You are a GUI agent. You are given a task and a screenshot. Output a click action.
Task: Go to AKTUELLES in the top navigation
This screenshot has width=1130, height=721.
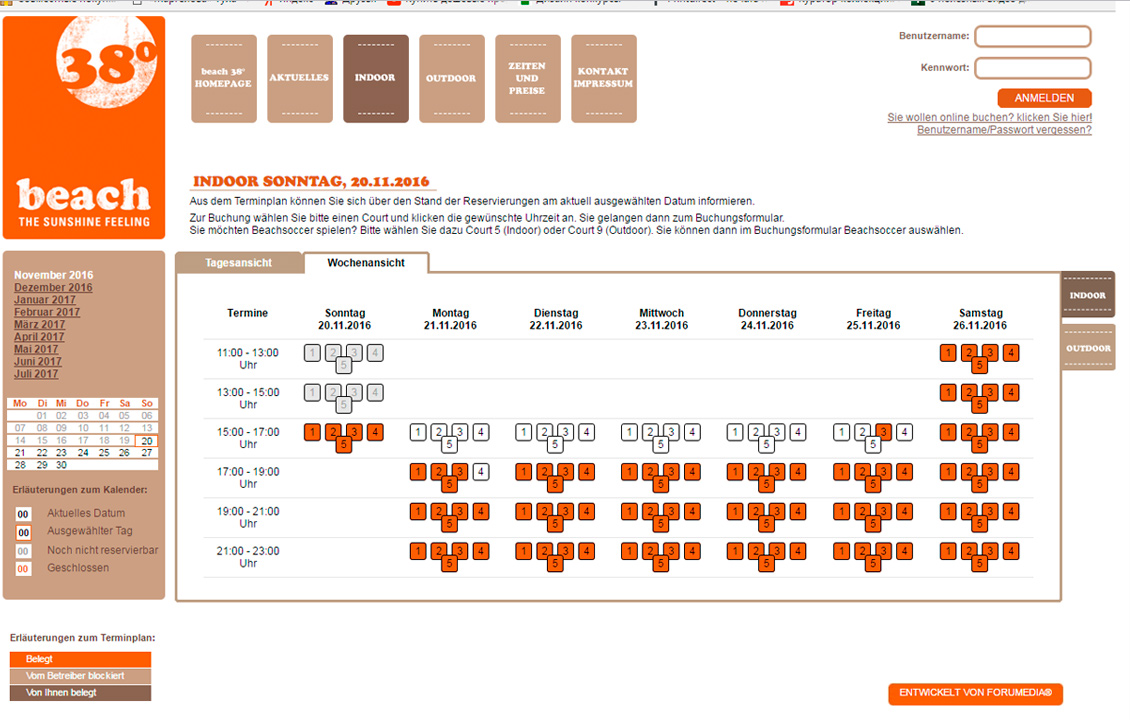[299, 78]
